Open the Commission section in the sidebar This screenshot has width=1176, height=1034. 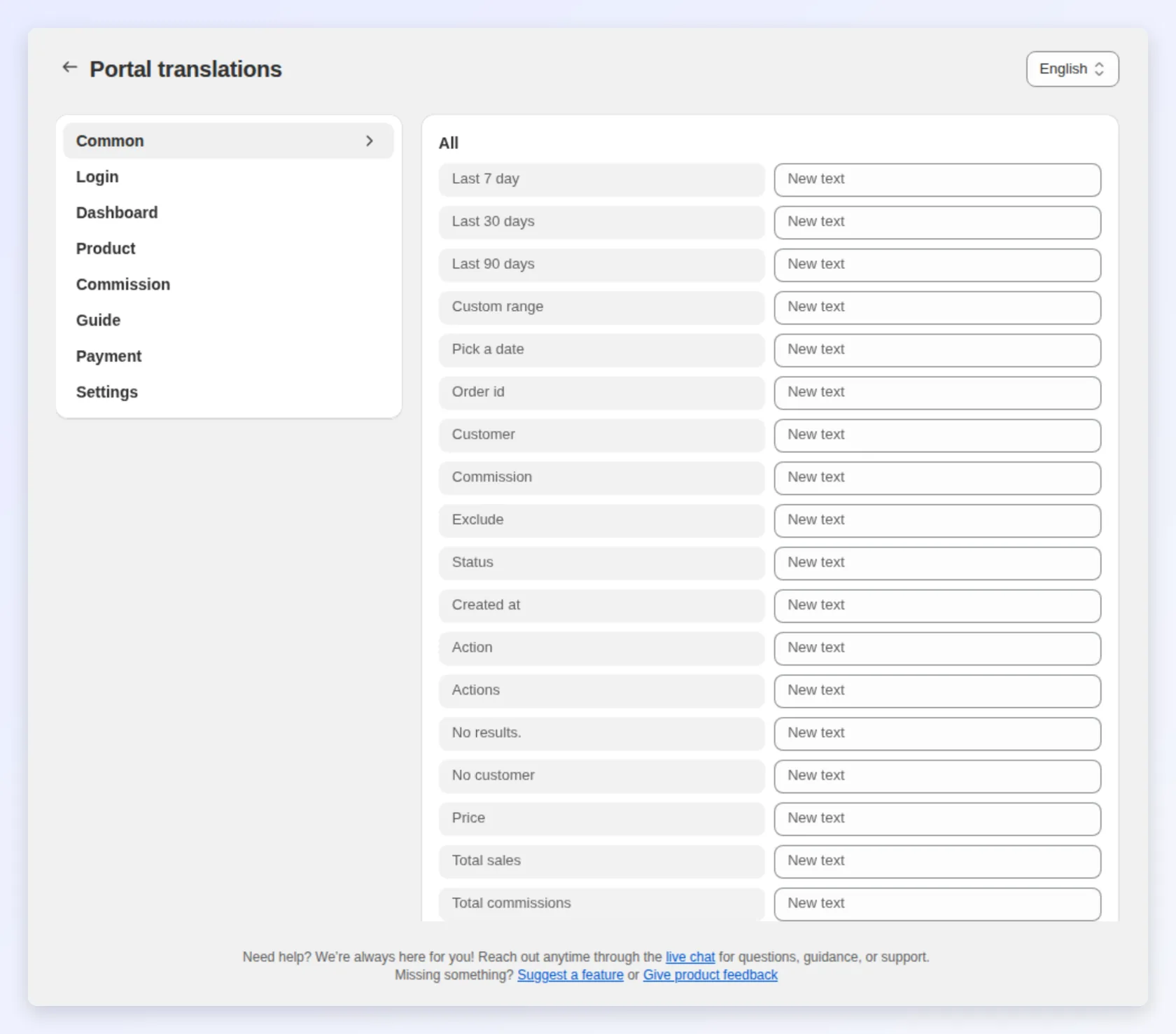click(228, 284)
